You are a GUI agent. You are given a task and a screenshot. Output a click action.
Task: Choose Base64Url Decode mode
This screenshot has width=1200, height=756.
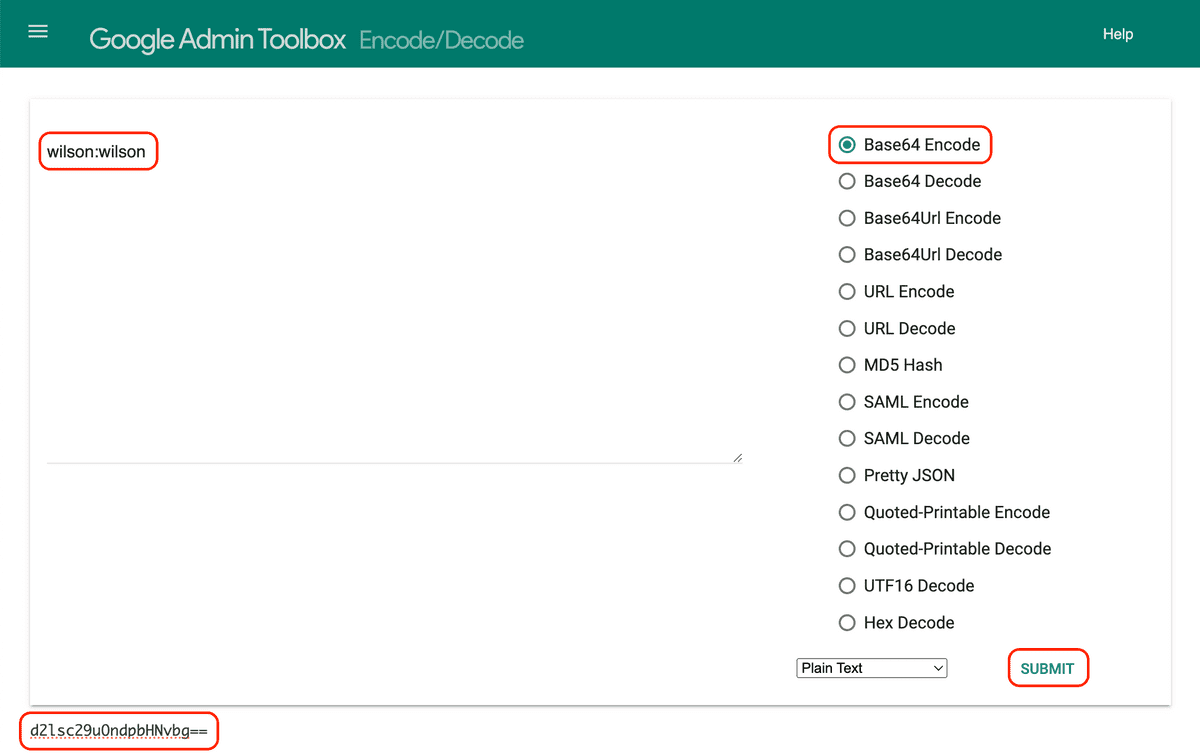tap(847, 254)
